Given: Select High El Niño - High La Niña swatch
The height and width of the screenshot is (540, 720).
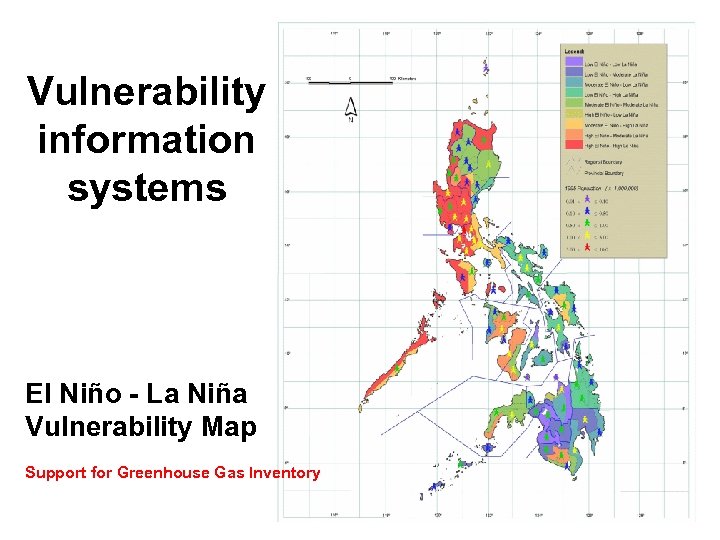Looking at the screenshot, I should coord(574,144).
